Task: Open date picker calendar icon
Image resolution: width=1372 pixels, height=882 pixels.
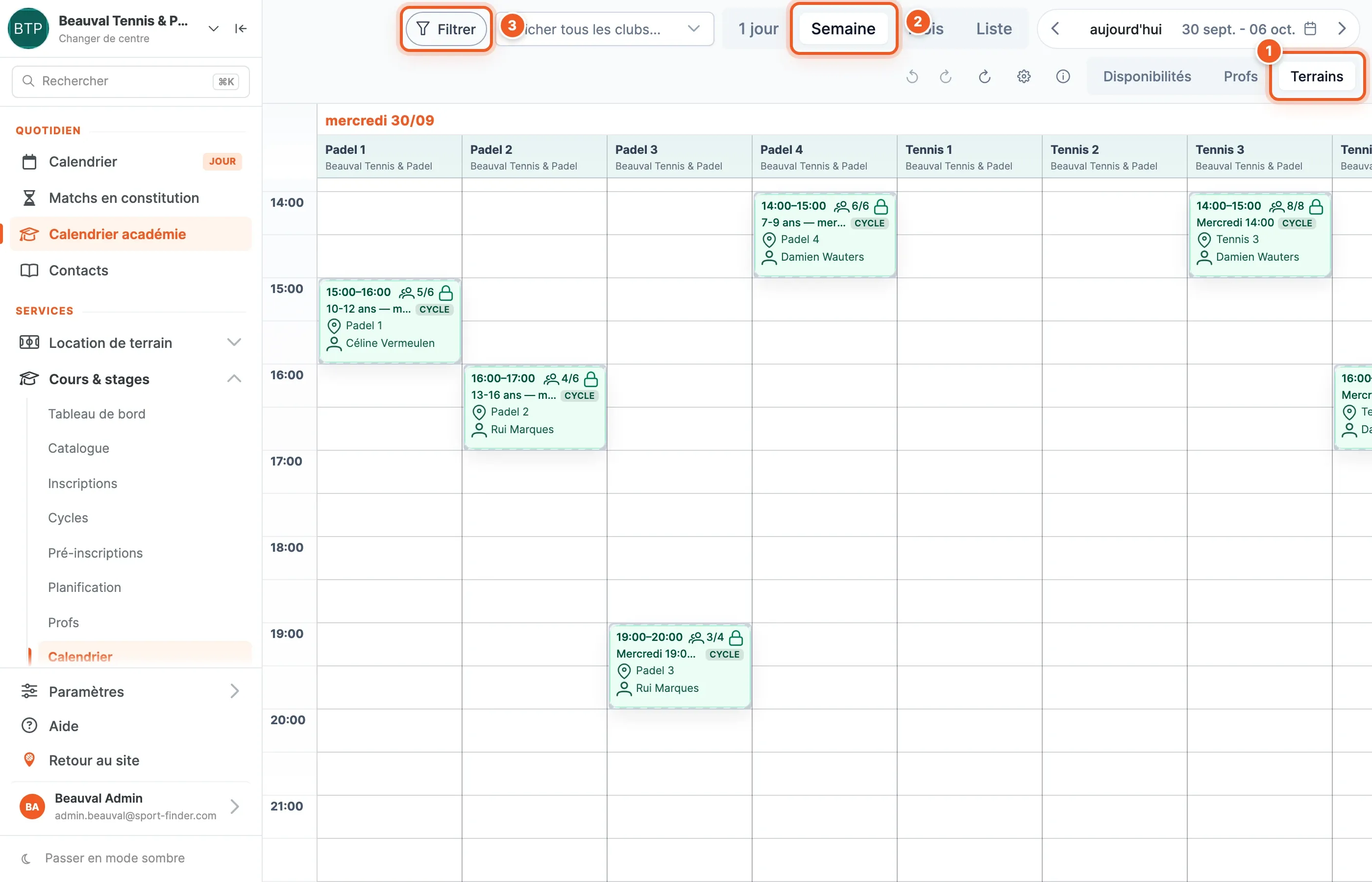Action: point(1310,28)
